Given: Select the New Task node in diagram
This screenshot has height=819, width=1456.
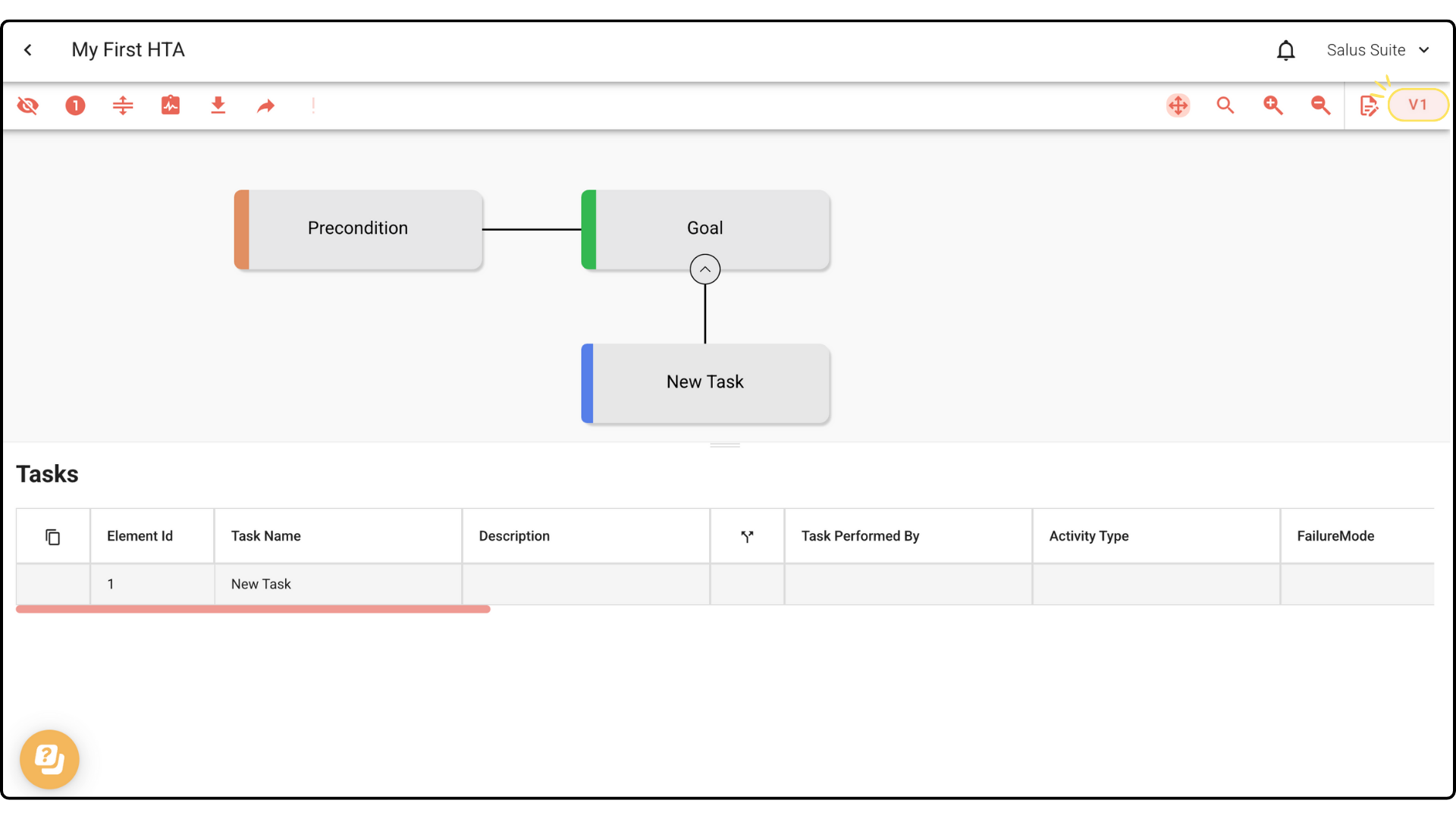Looking at the screenshot, I should tap(705, 383).
